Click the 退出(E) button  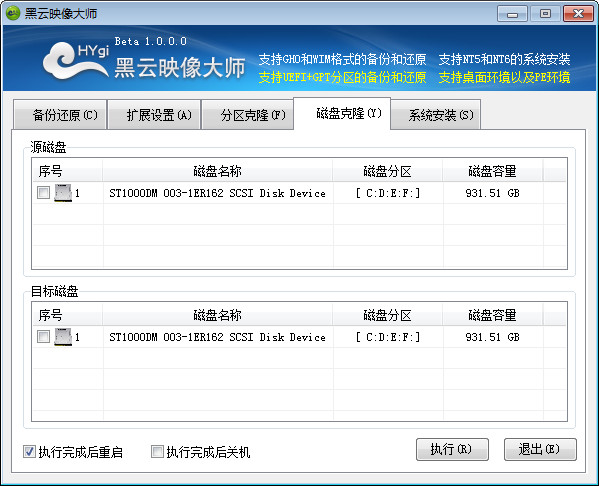[540, 449]
